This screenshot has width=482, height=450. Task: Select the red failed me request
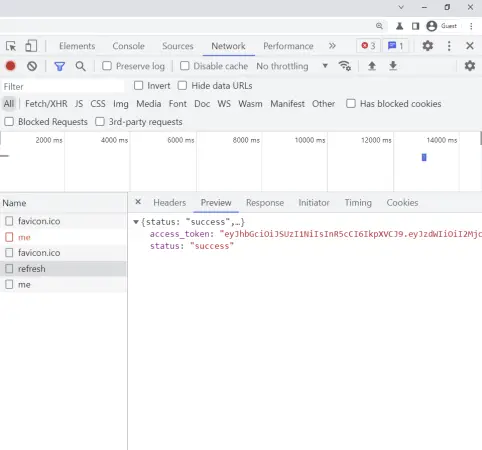point(24,237)
